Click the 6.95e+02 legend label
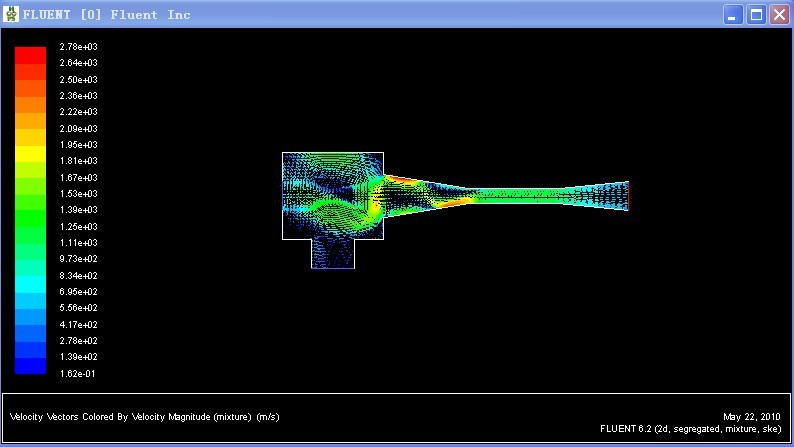Image resolution: width=794 pixels, height=447 pixels. click(x=79, y=291)
